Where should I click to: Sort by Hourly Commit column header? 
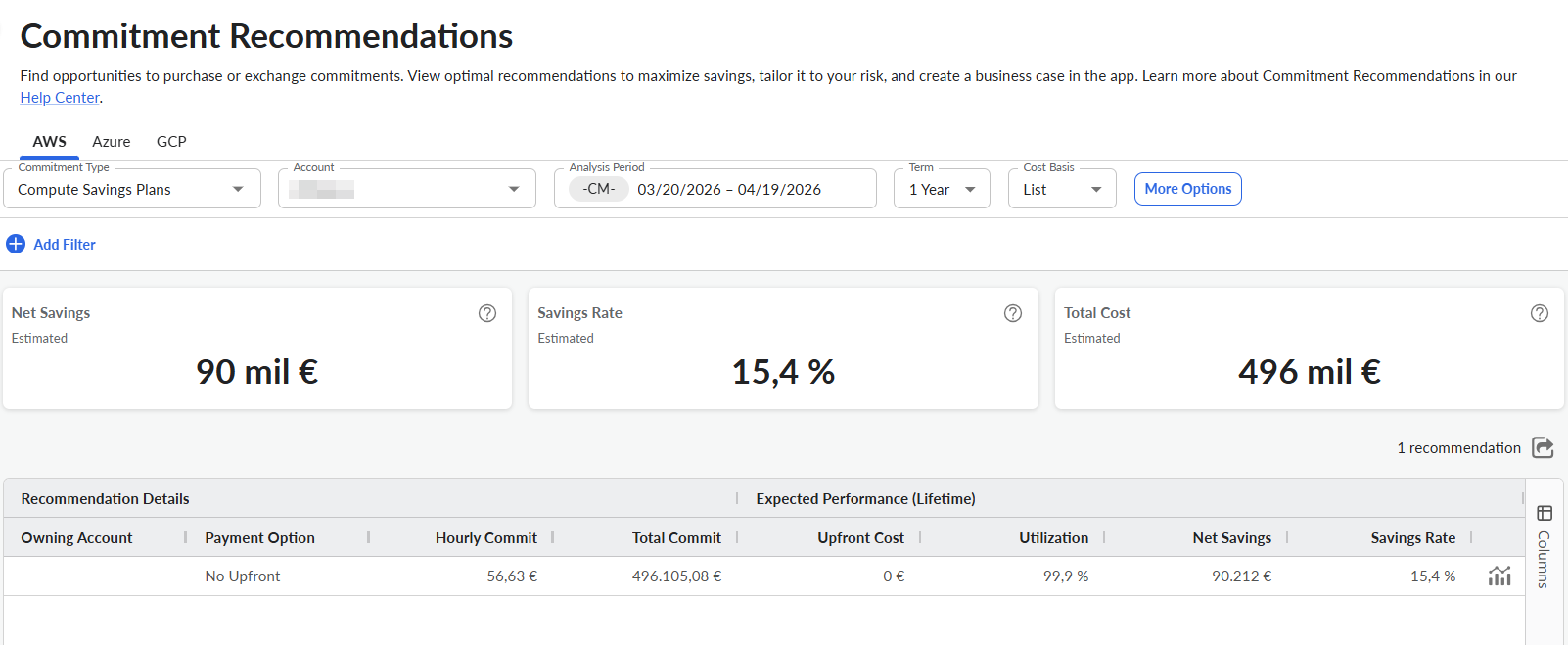tap(486, 537)
